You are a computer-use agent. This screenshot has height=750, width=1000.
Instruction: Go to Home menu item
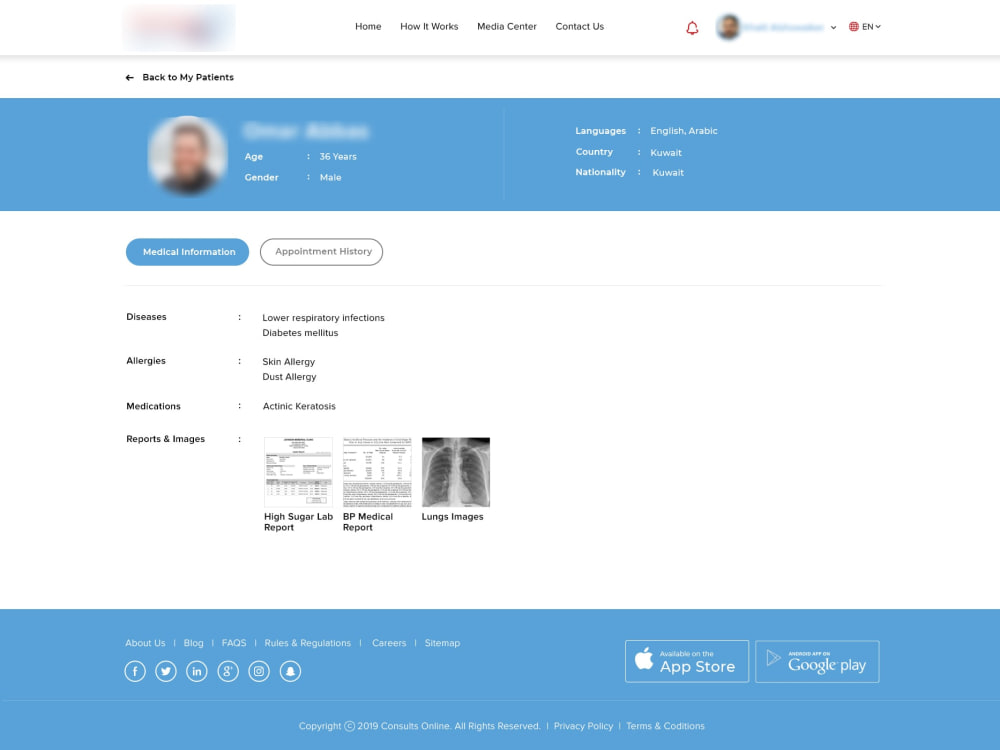coord(368,27)
